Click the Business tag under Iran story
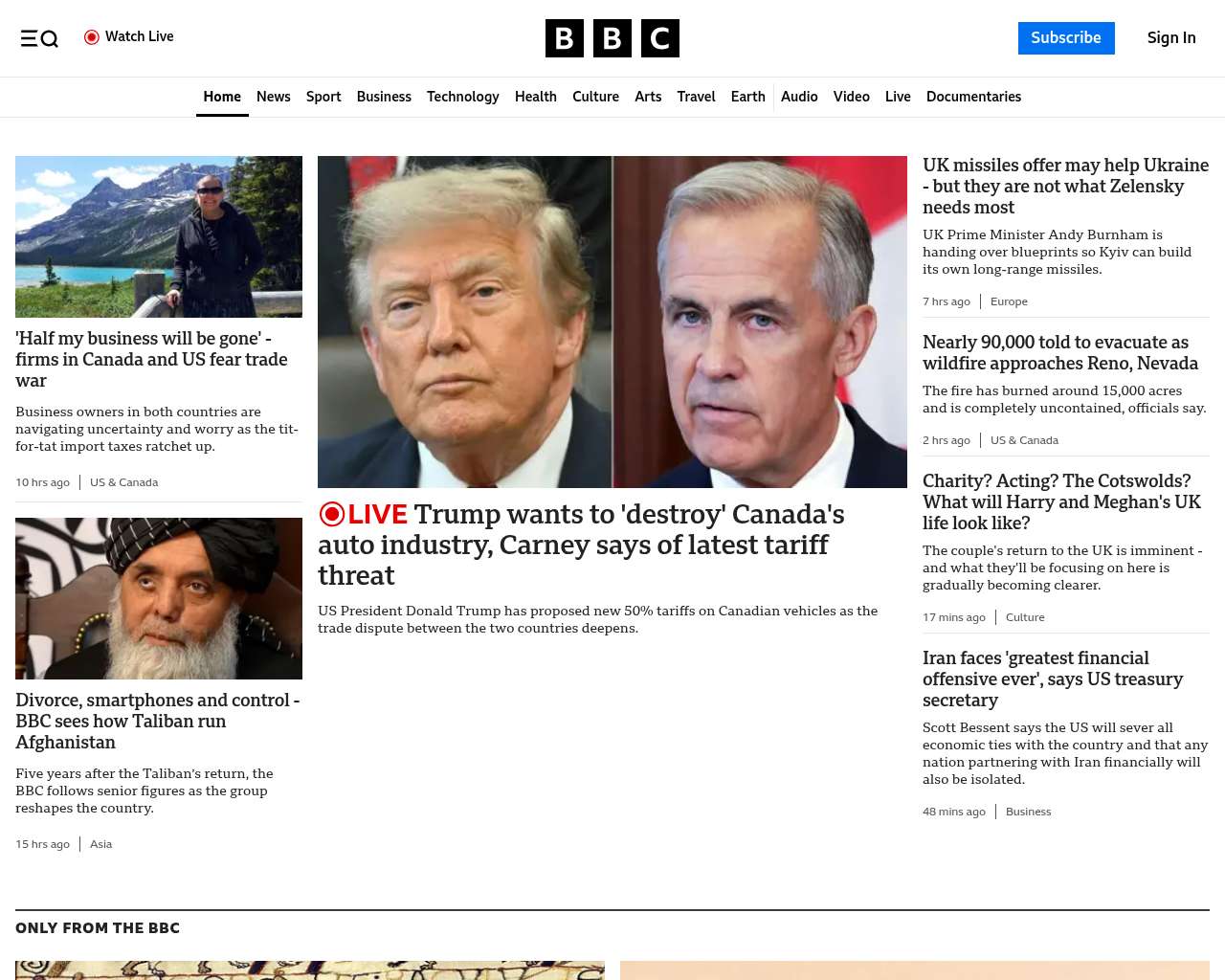The image size is (1225, 980). click(x=1028, y=812)
